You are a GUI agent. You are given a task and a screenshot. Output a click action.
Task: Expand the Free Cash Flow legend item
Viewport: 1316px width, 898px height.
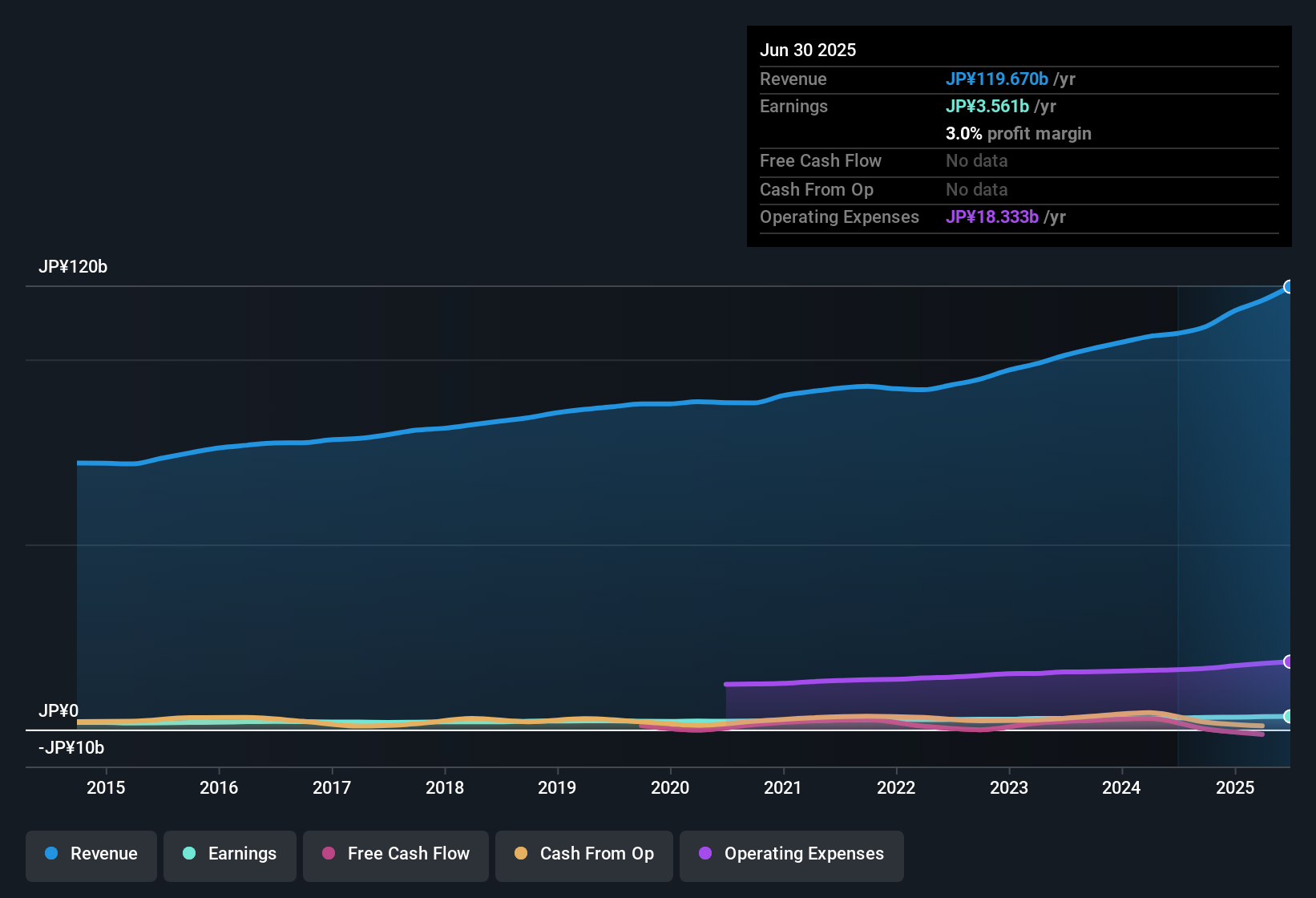pyautogui.click(x=396, y=854)
